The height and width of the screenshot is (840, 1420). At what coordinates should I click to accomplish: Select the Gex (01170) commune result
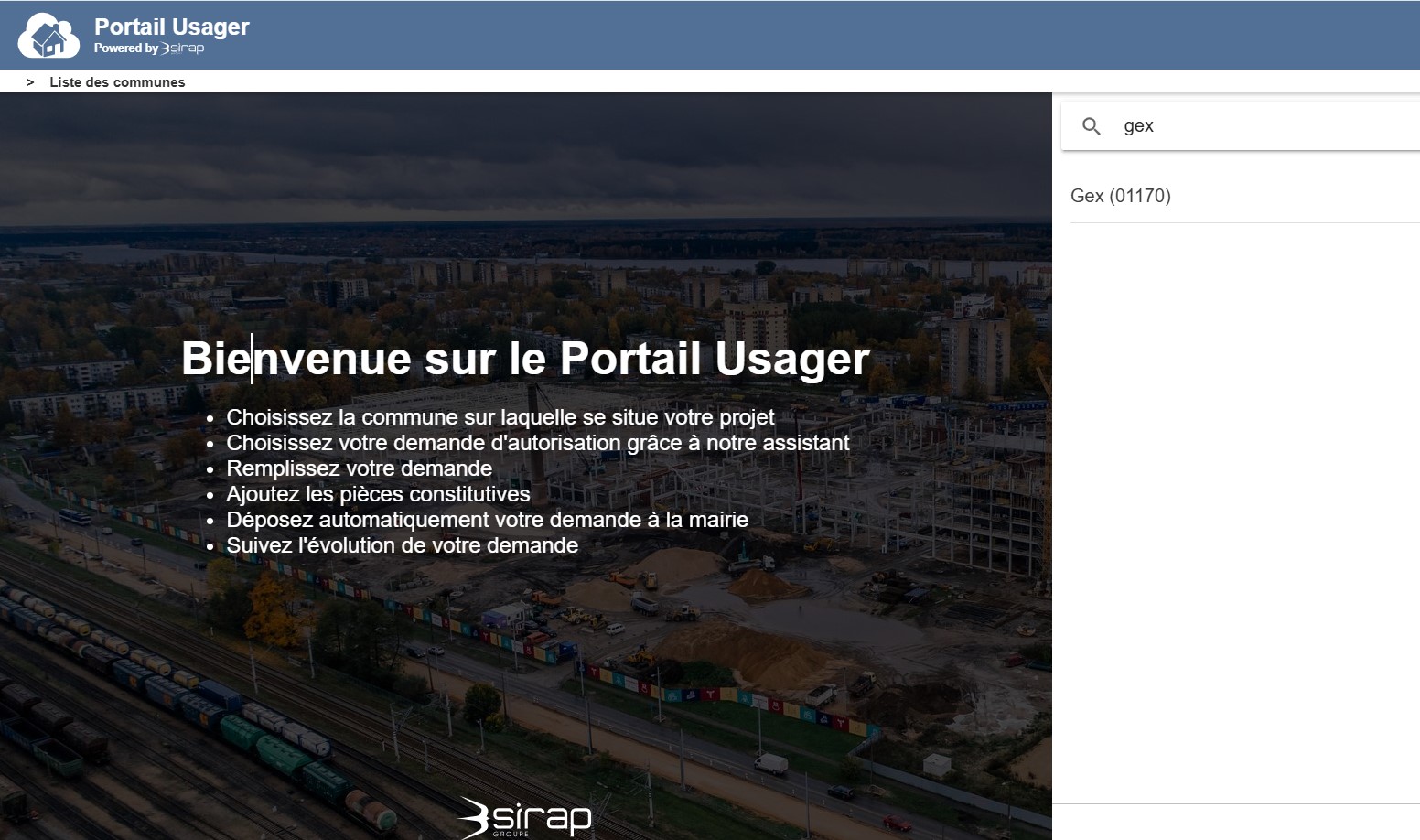tap(1121, 196)
